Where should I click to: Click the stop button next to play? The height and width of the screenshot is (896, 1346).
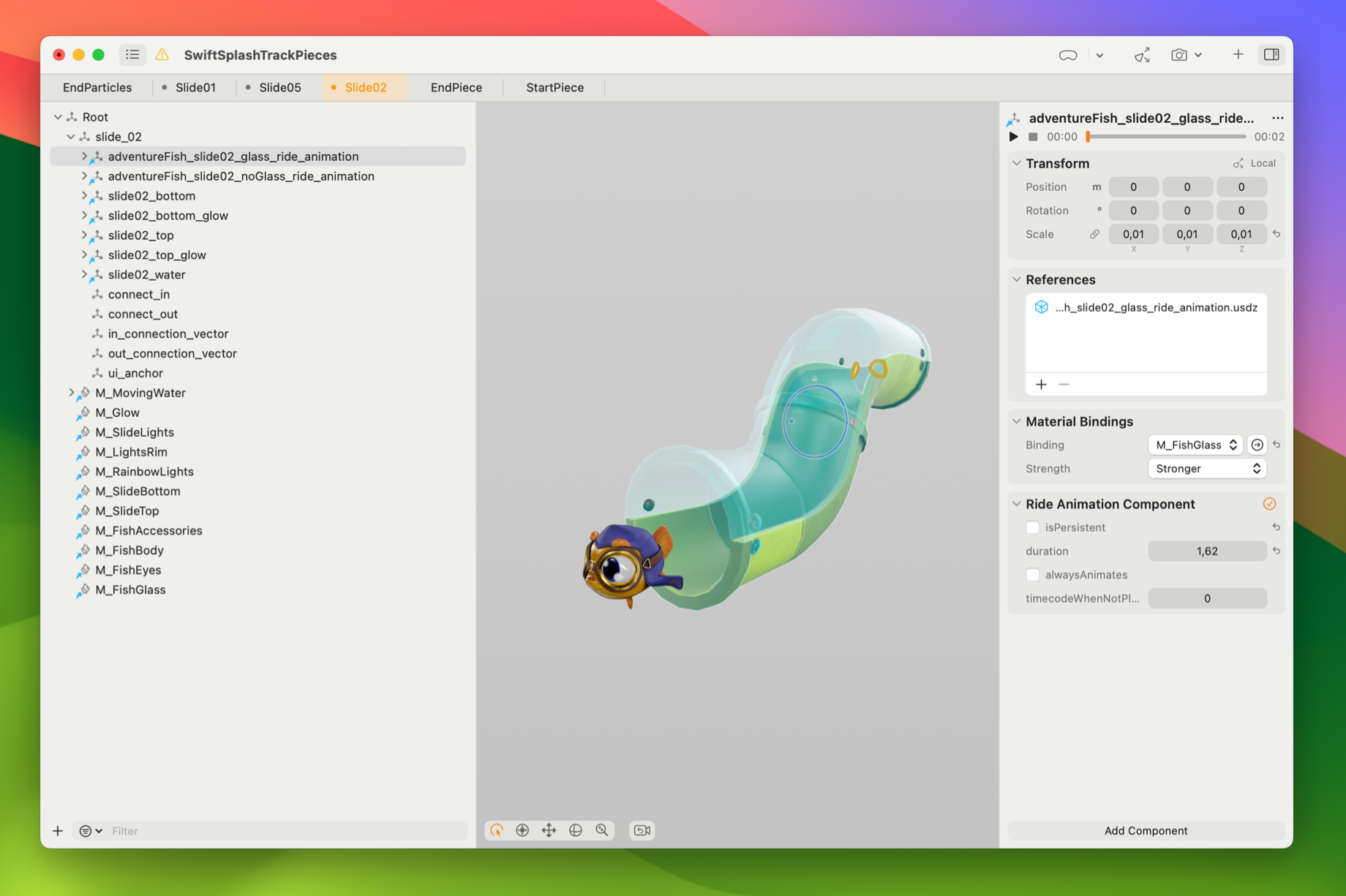pyautogui.click(x=1033, y=137)
